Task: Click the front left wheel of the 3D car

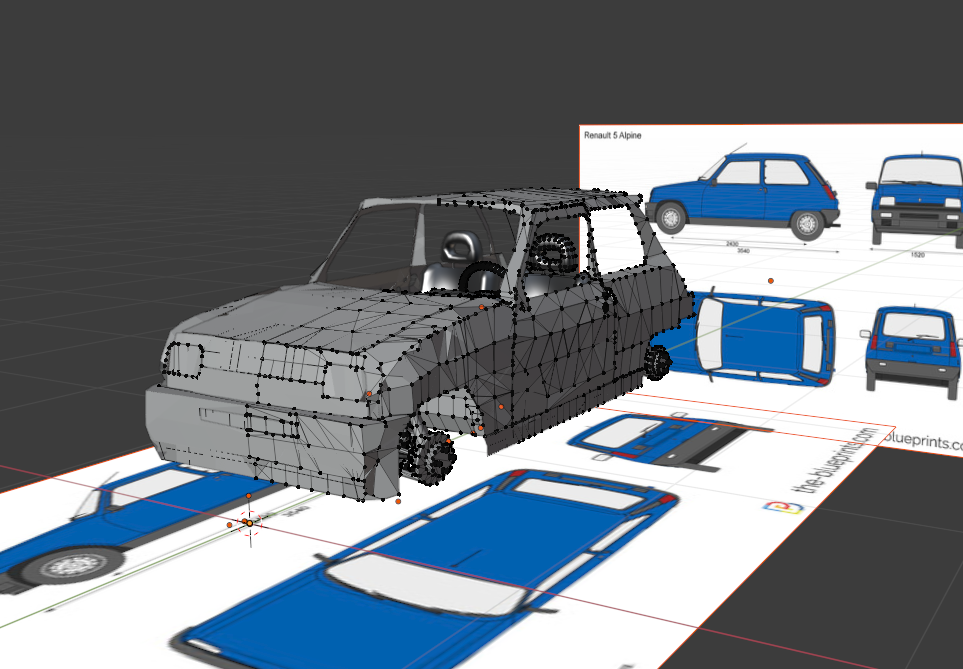Action: pyautogui.click(x=430, y=455)
